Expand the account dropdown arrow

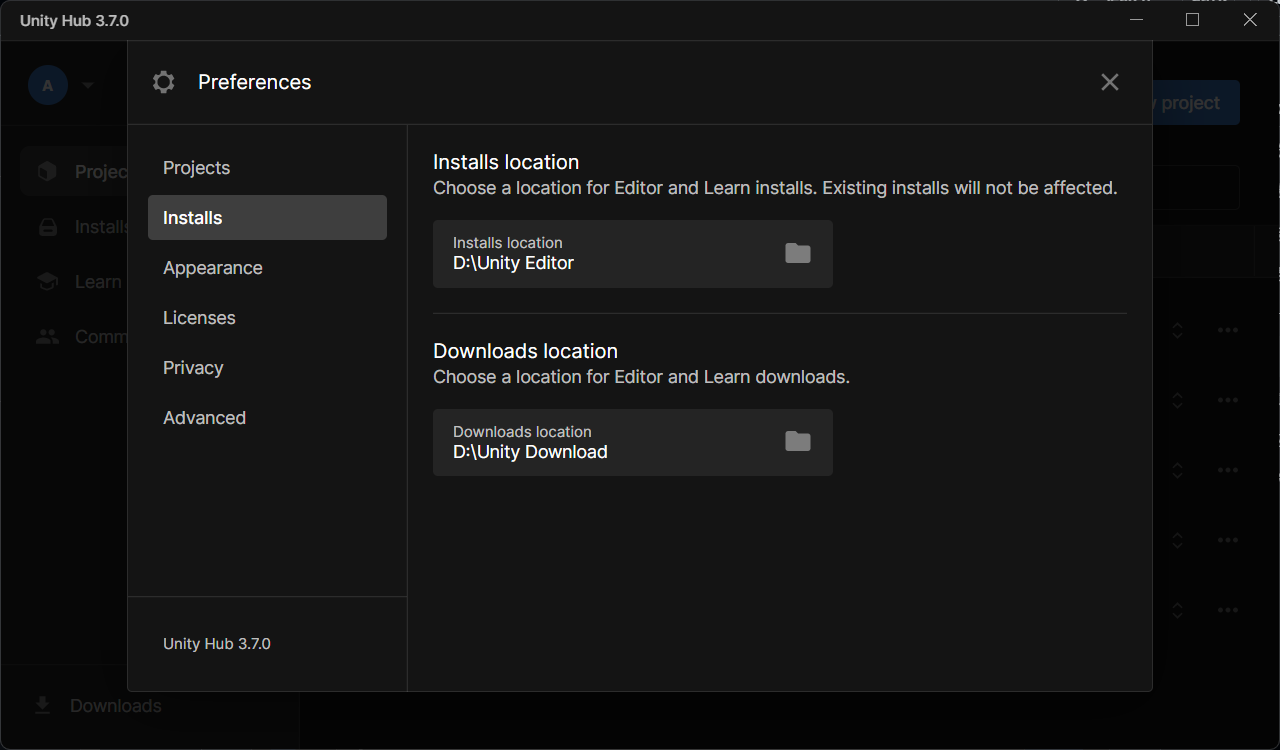coord(88,86)
